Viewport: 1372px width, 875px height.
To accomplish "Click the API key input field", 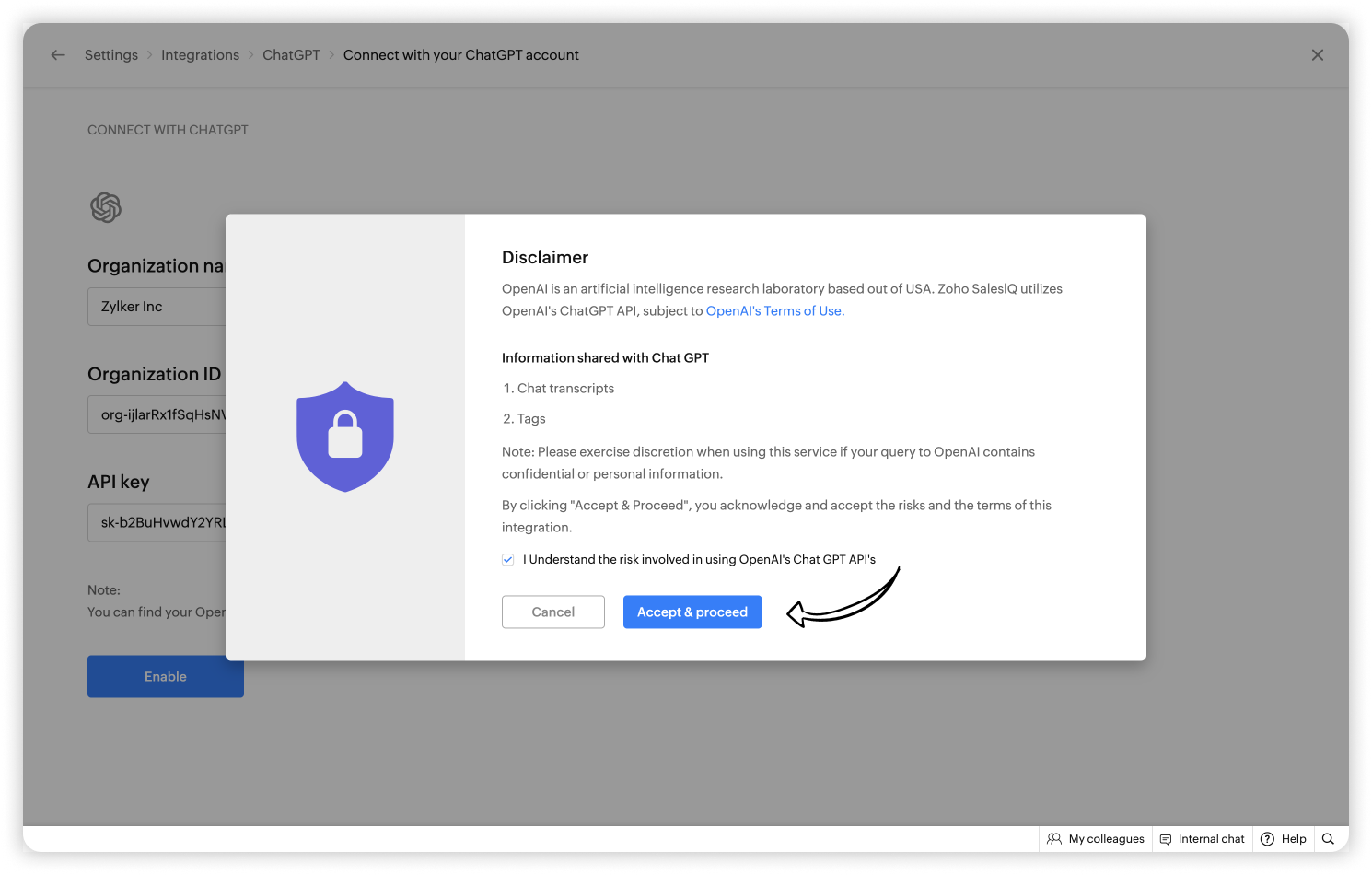I will click(x=157, y=522).
